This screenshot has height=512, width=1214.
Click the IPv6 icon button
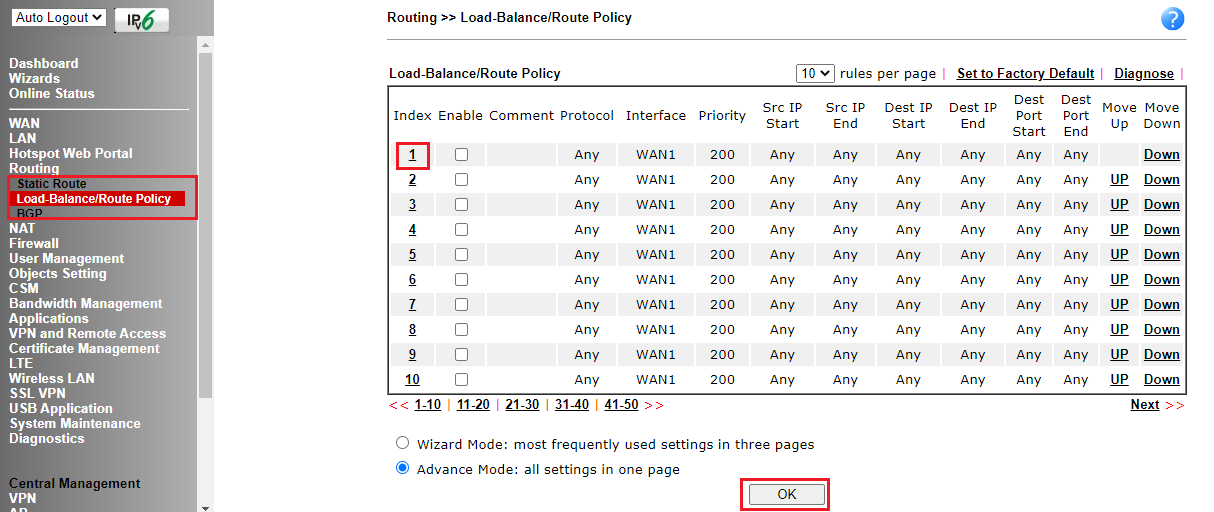[x=141, y=20]
